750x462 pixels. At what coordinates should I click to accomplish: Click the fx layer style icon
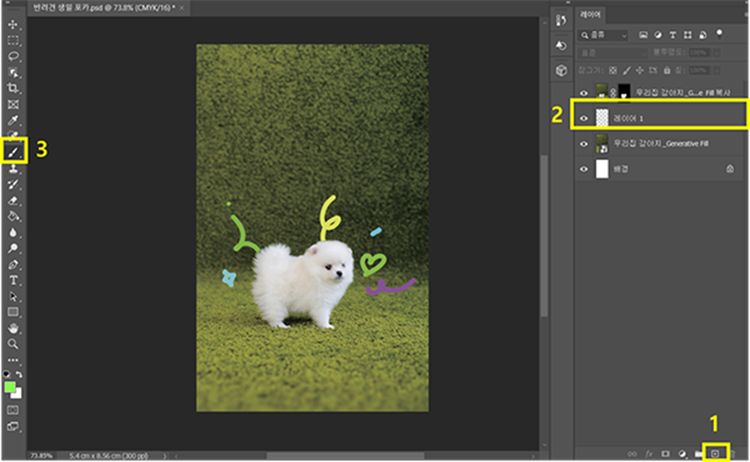[x=649, y=453]
